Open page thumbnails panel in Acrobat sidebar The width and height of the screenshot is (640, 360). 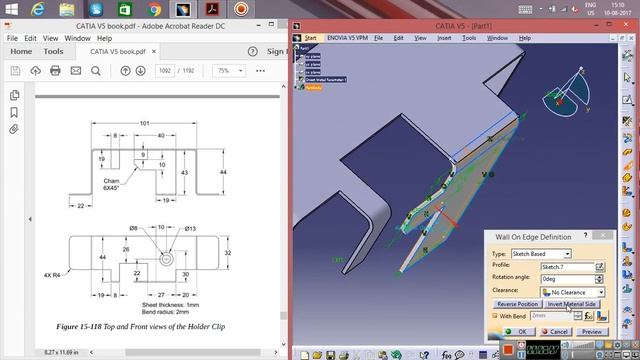click(14, 95)
